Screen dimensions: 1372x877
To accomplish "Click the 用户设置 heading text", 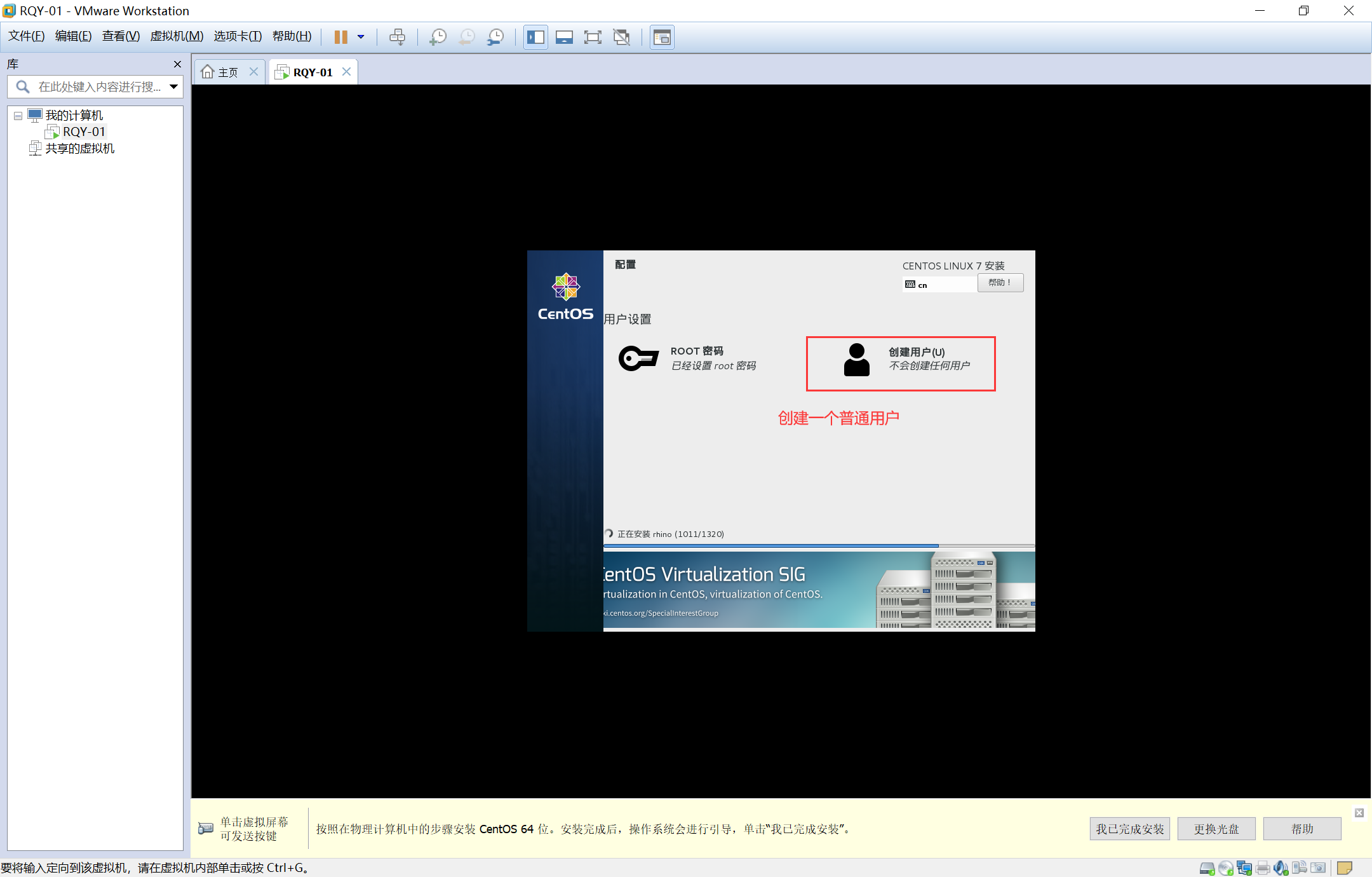I will tap(628, 319).
